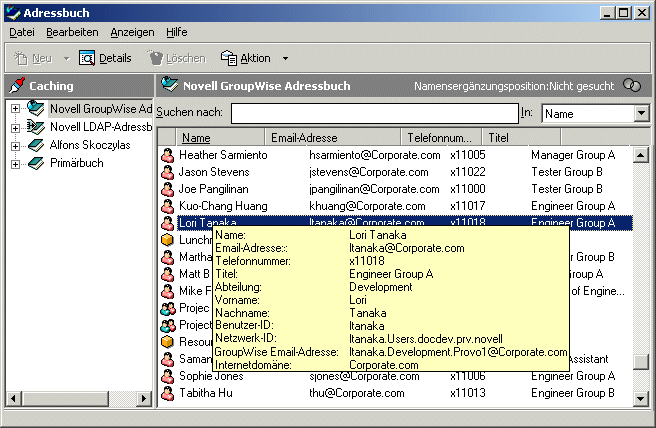Open the Datei menu
This screenshot has height=428, width=656.
coord(21,32)
